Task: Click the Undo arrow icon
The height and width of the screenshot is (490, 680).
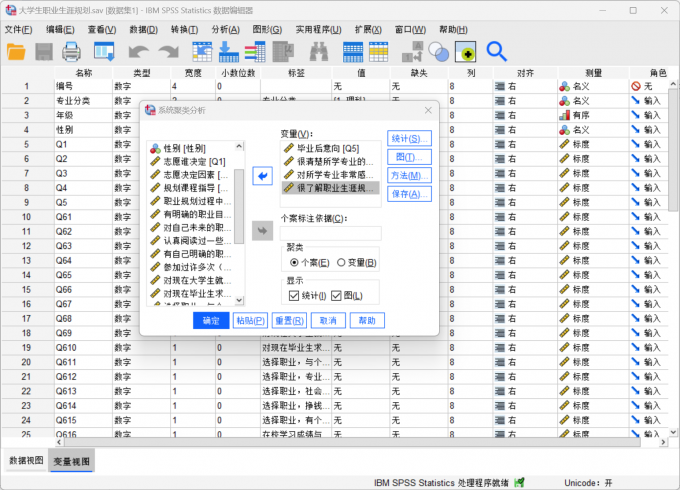Action: pos(139,52)
